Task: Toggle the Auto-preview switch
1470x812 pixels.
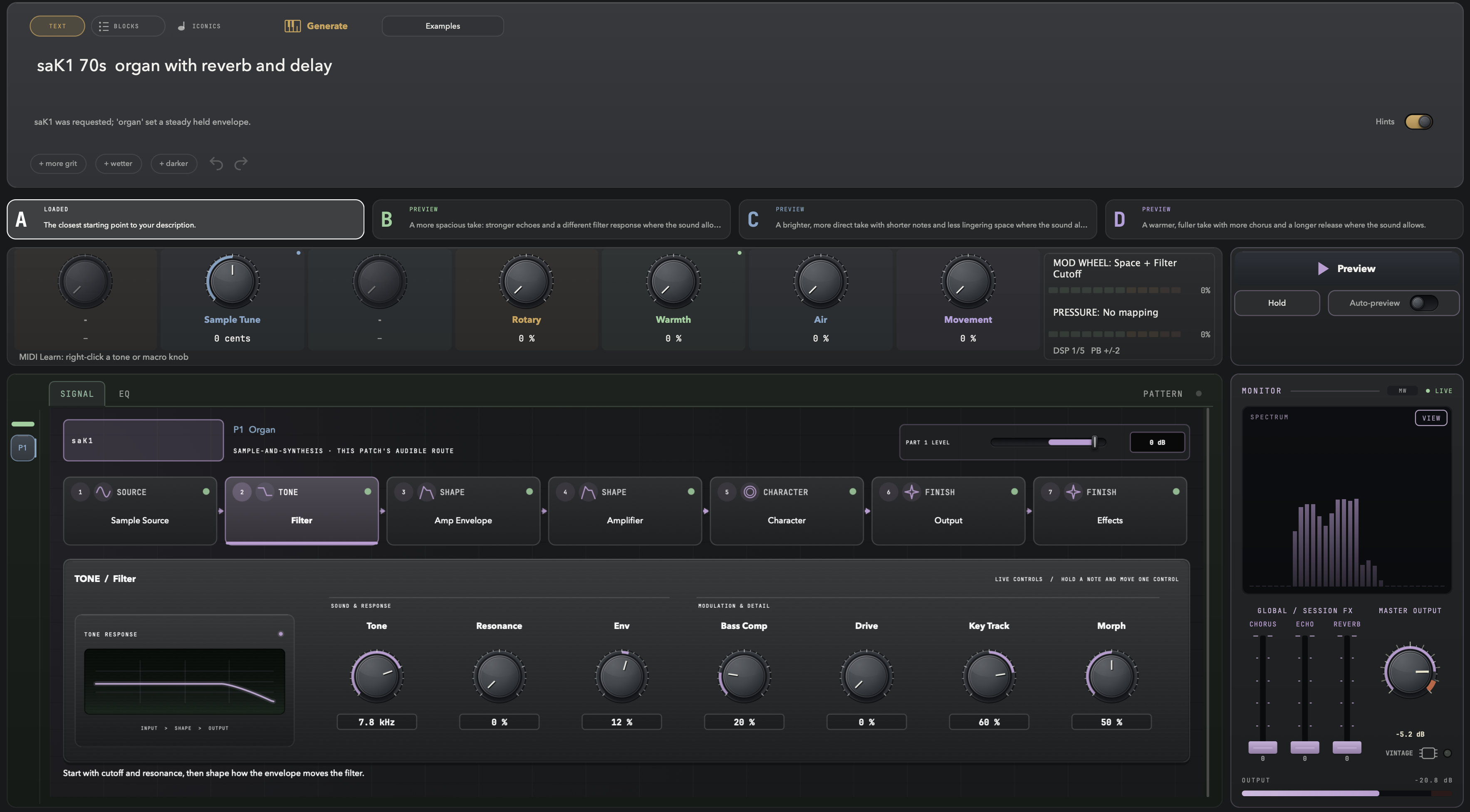Action: pos(1424,303)
